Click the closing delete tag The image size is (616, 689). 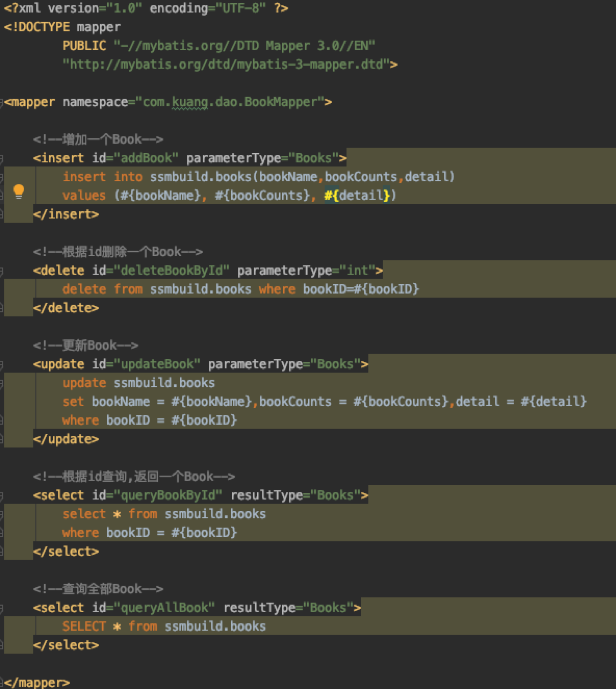coord(66,308)
